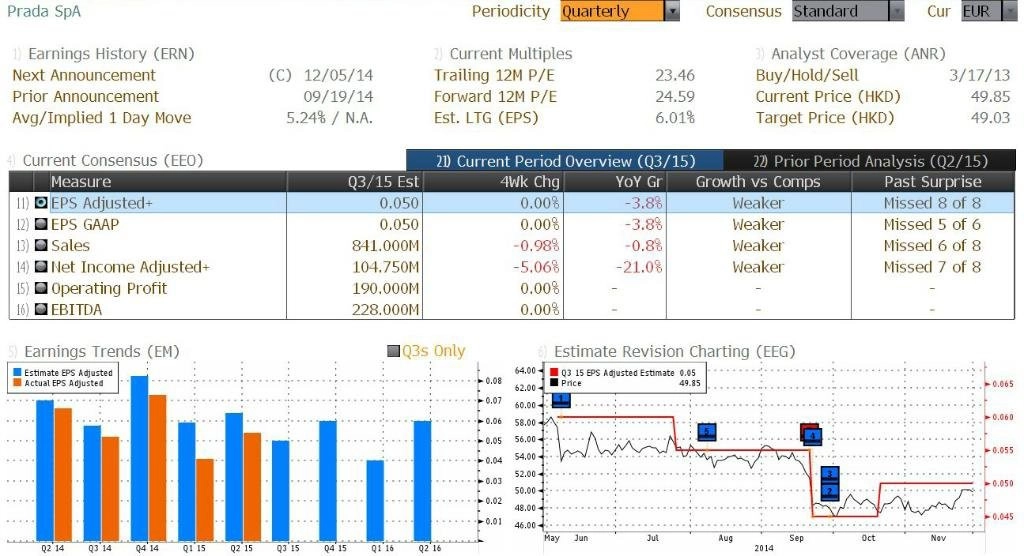Viewport: 1024px width, 556px height.
Task: Open Current Multiples section link
Action: [x=511, y=54]
